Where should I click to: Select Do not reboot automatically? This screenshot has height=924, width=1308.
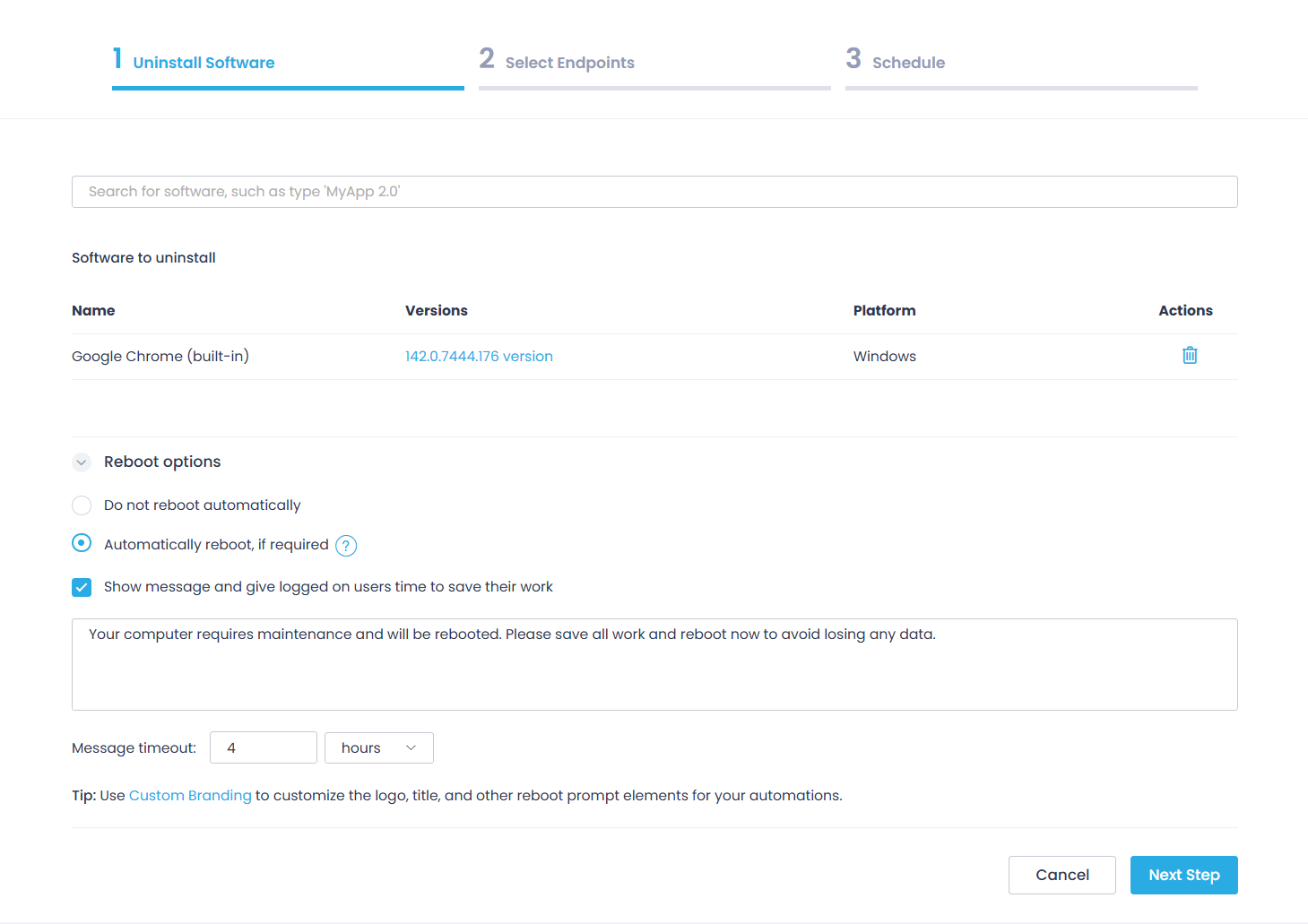click(x=81, y=505)
